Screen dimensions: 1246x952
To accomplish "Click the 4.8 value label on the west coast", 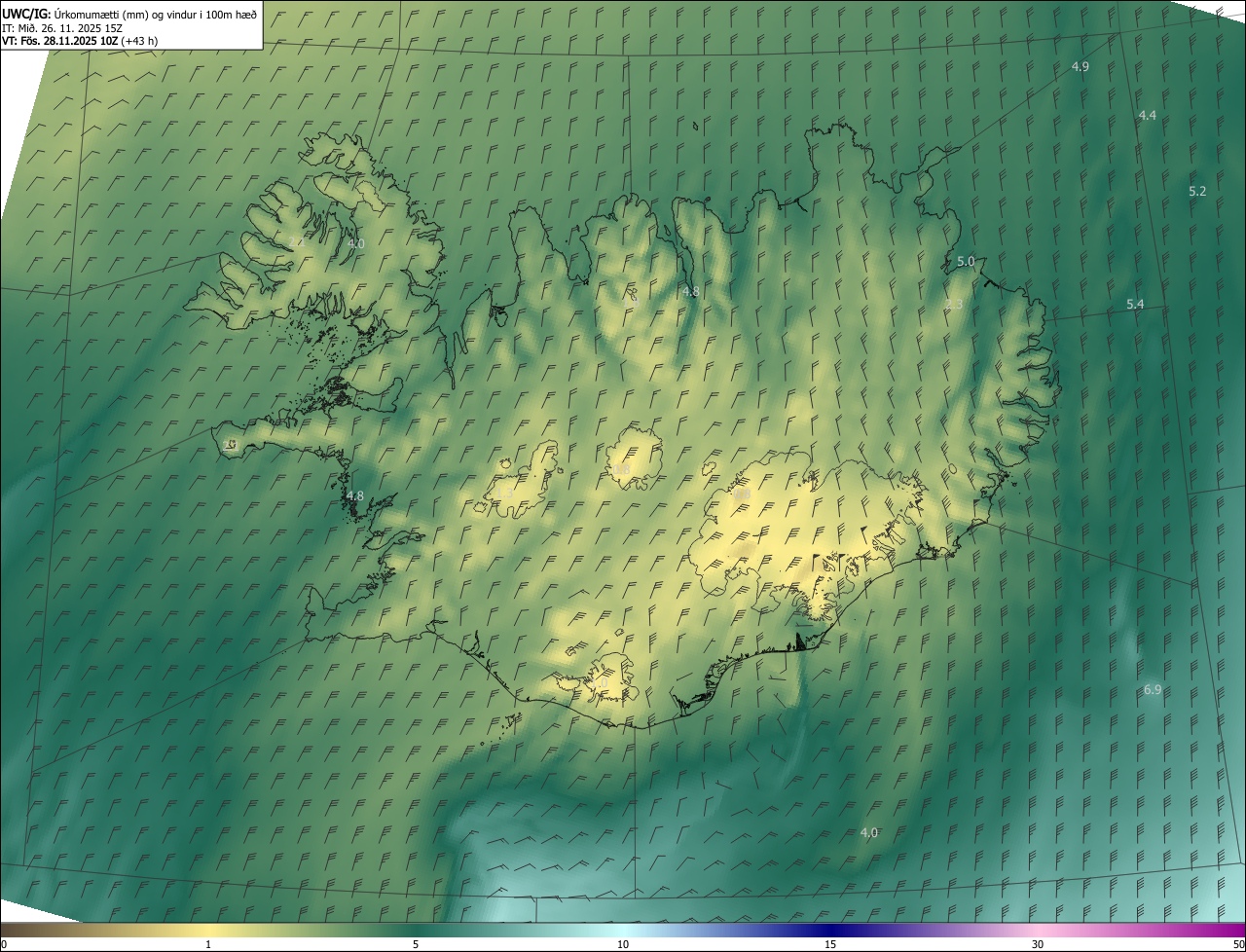I will 355,495.
